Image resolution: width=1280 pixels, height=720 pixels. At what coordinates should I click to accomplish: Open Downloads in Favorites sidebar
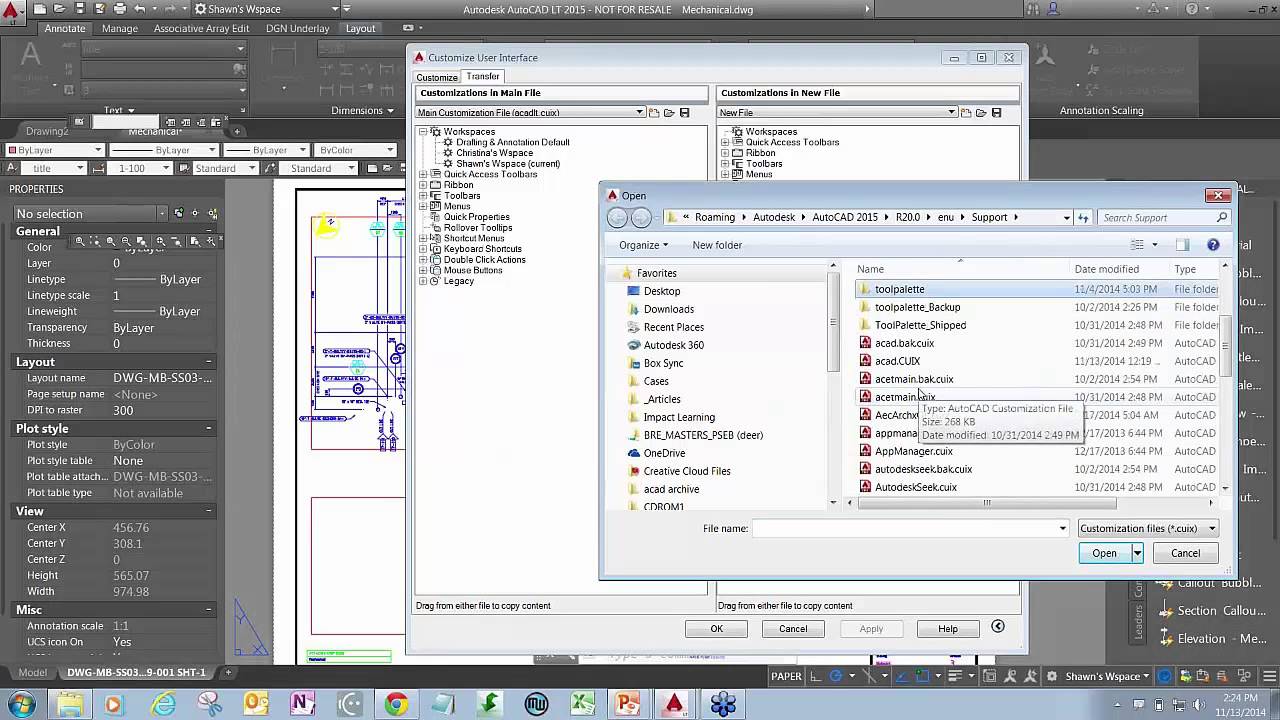668,309
